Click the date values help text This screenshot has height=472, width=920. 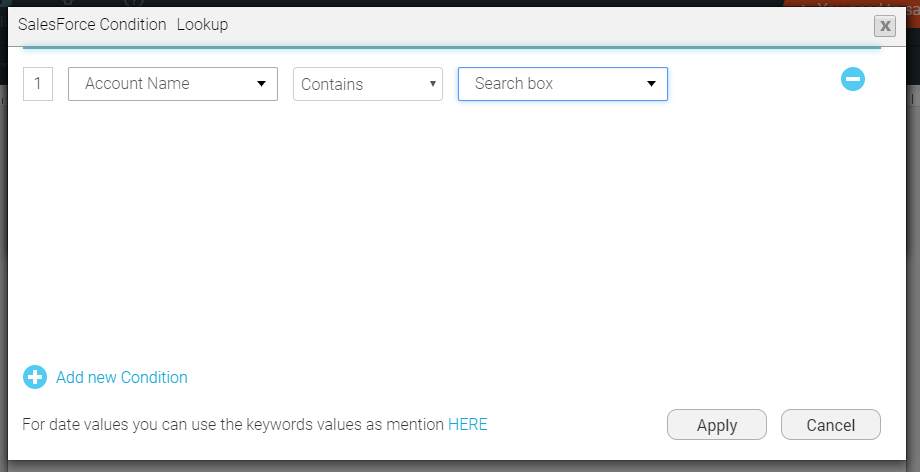click(x=232, y=424)
